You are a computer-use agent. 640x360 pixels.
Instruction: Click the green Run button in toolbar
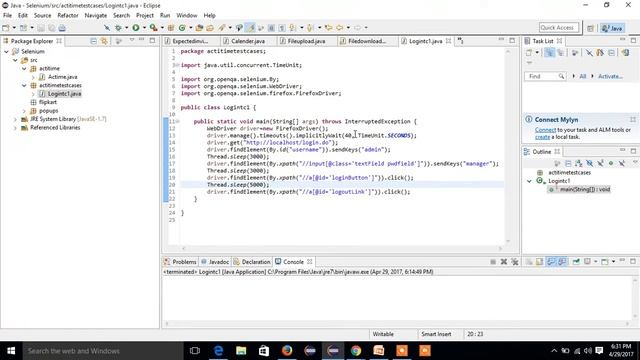point(136,28)
